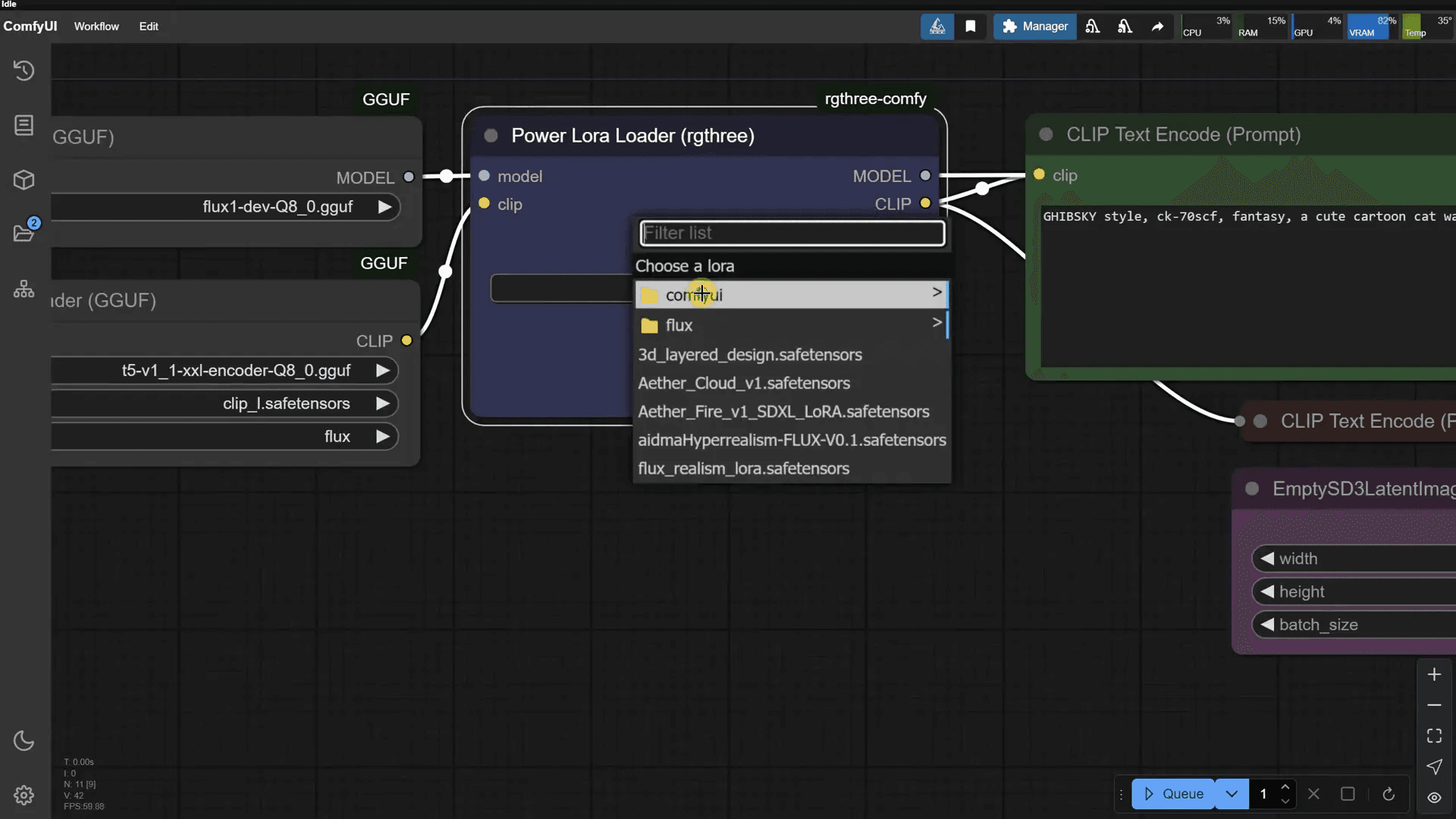Collapse the EmptySD3LatentImage node dot
1456x819 pixels.
coord(1252,489)
